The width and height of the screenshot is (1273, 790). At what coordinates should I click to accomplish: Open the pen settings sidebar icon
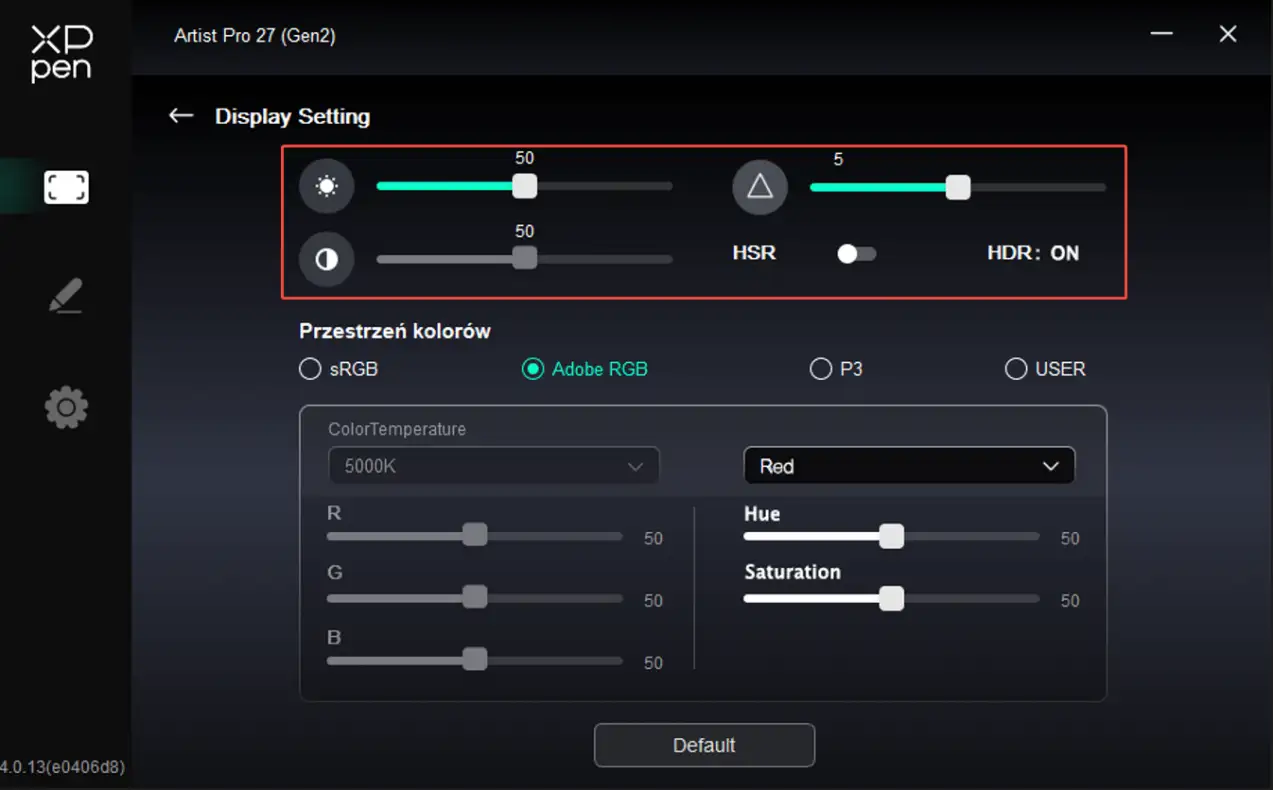[x=66, y=296]
